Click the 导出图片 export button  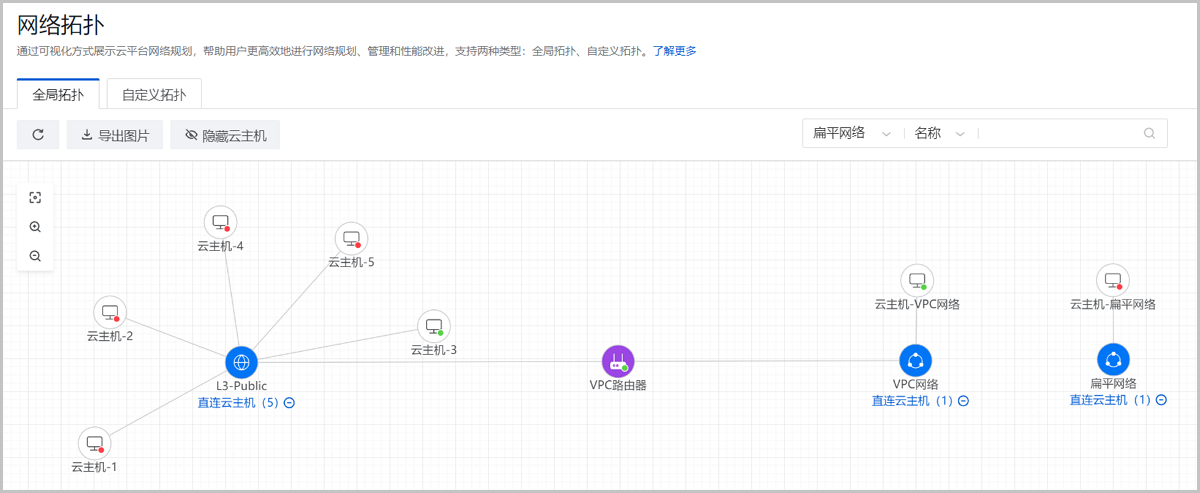(114, 135)
